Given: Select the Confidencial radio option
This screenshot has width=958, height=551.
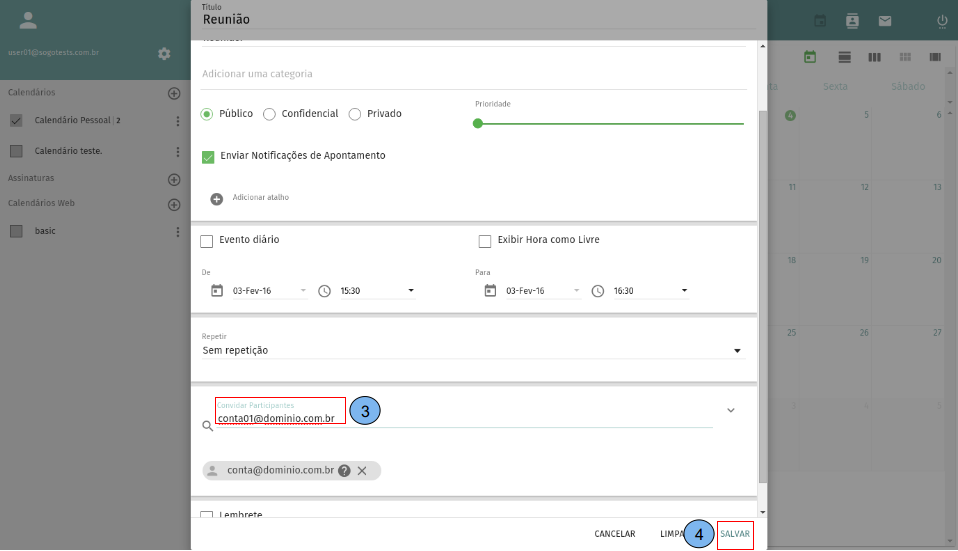Looking at the screenshot, I should click(269, 114).
